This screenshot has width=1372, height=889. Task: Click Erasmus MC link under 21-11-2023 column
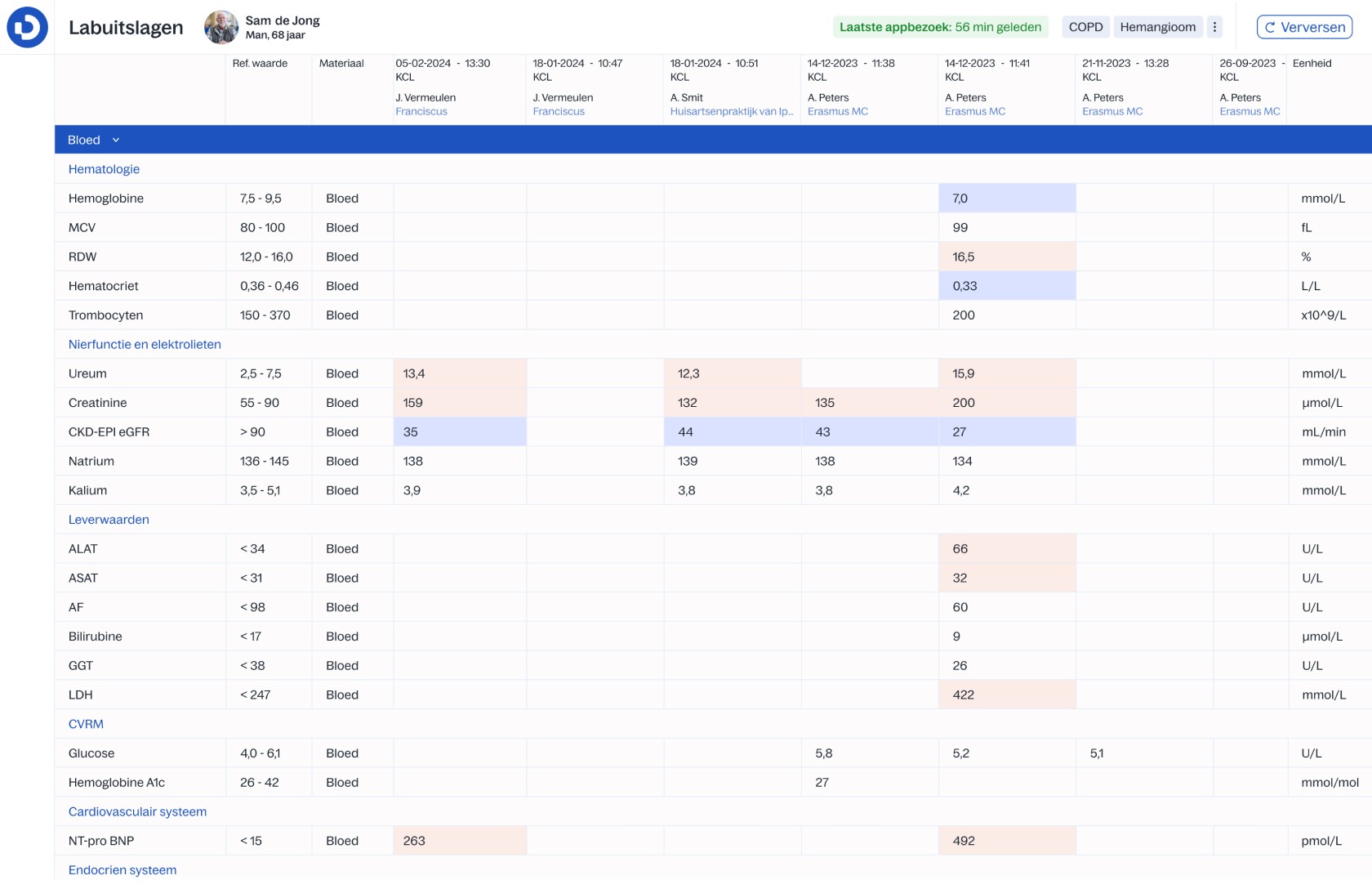pos(1112,111)
